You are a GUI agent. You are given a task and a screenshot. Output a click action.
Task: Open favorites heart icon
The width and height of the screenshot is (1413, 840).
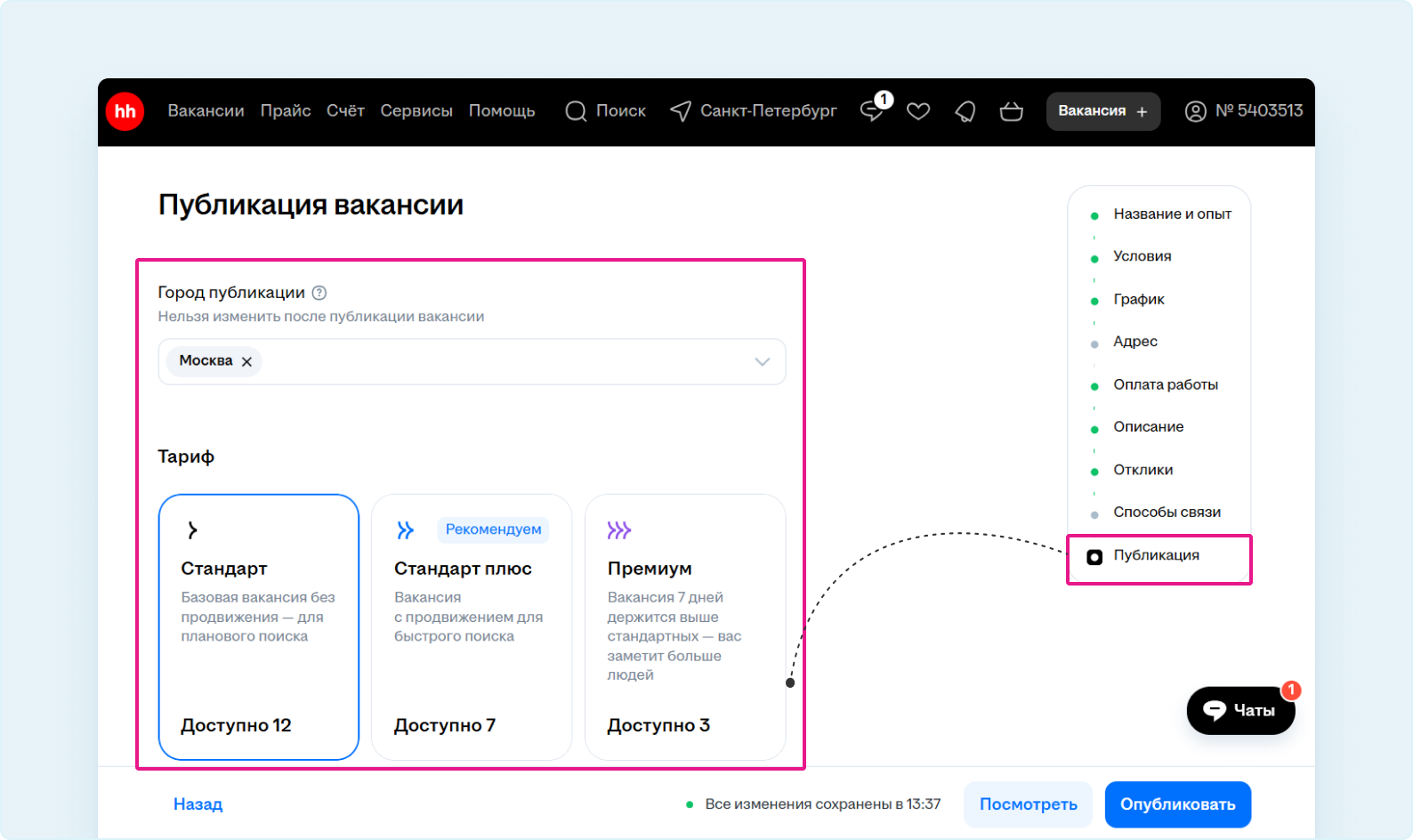[918, 111]
